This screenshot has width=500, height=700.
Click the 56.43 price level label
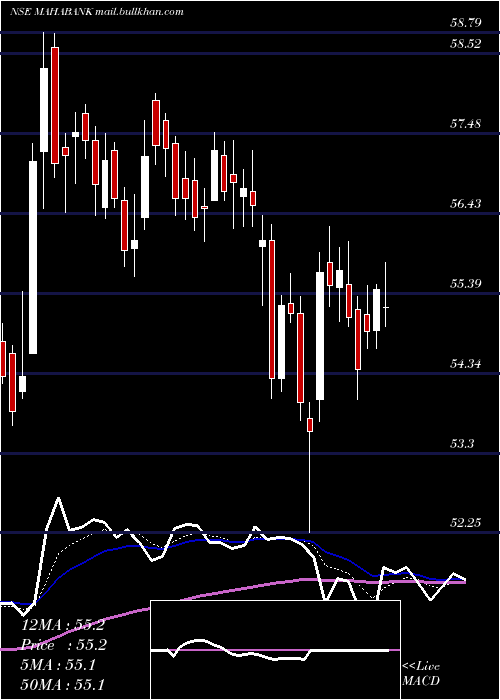click(x=466, y=204)
